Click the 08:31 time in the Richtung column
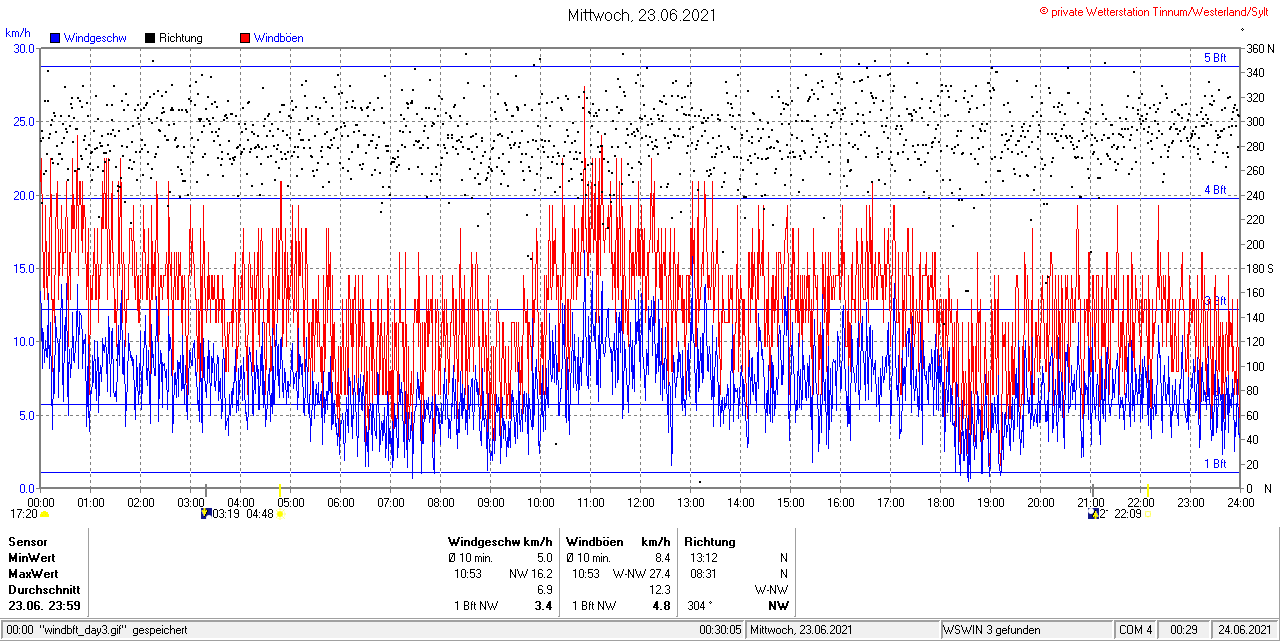 pyautogui.click(x=704, y=573)
